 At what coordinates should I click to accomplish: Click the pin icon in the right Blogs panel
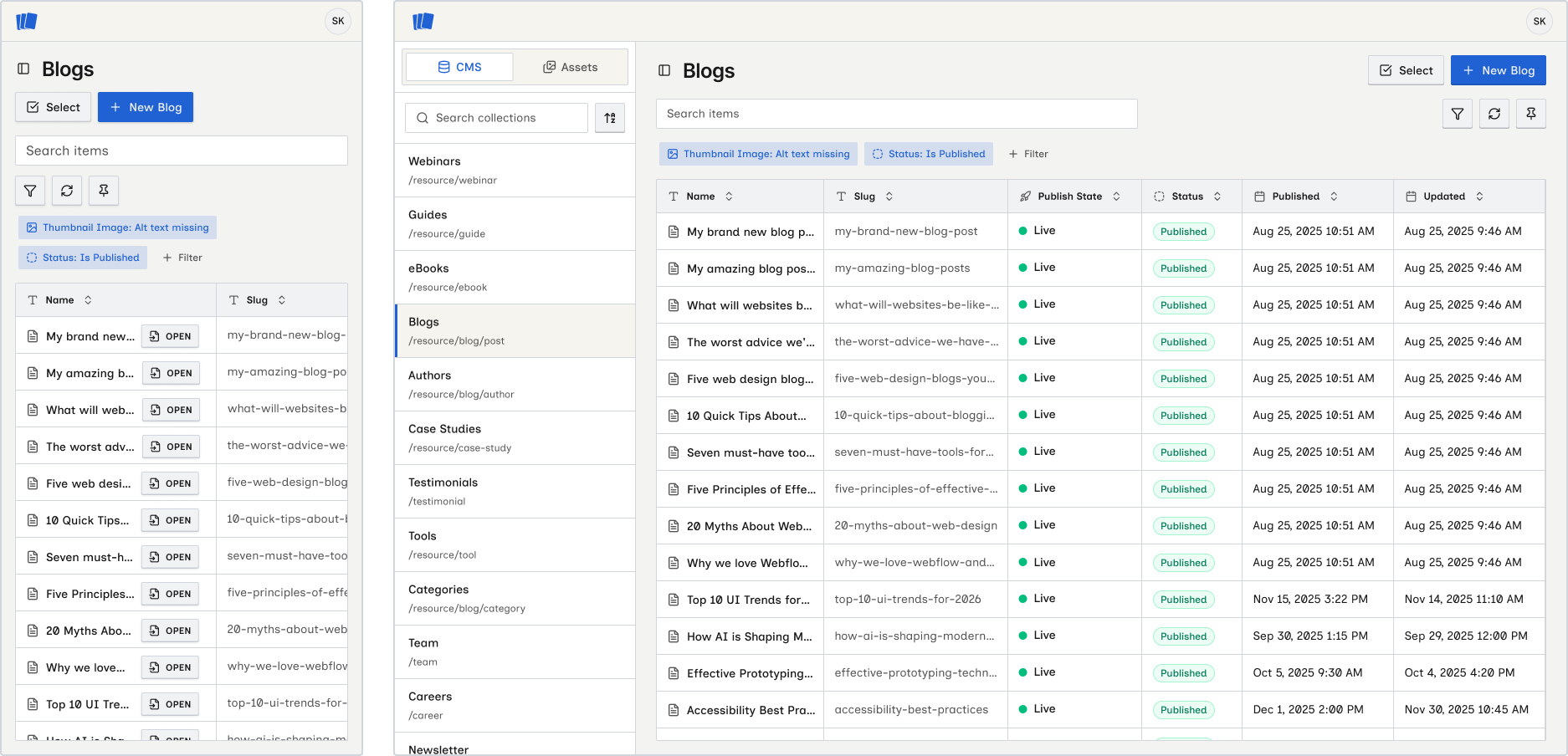(x=1531, y=114)
